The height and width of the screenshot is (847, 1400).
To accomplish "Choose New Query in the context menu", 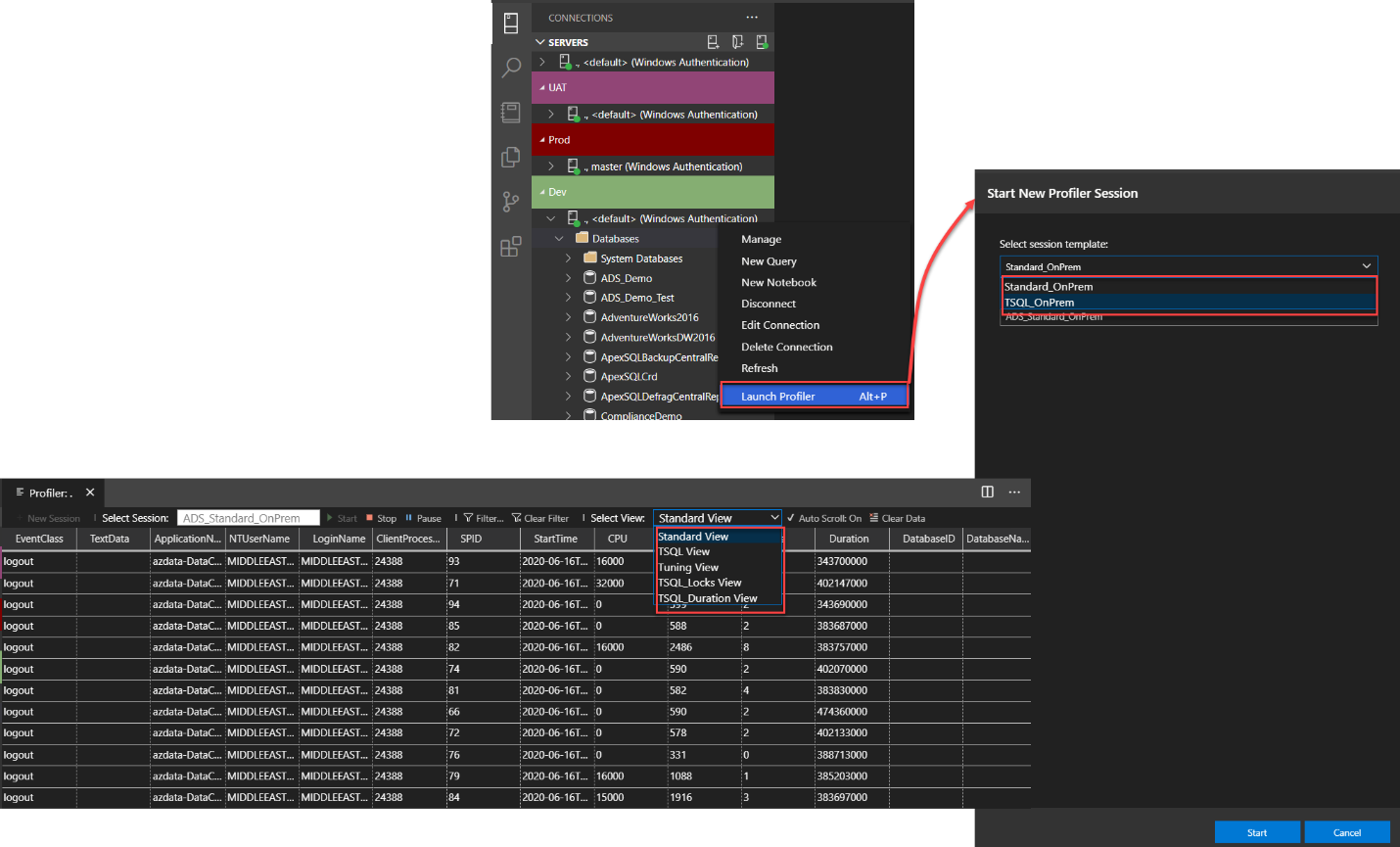I will pos(769,261).
